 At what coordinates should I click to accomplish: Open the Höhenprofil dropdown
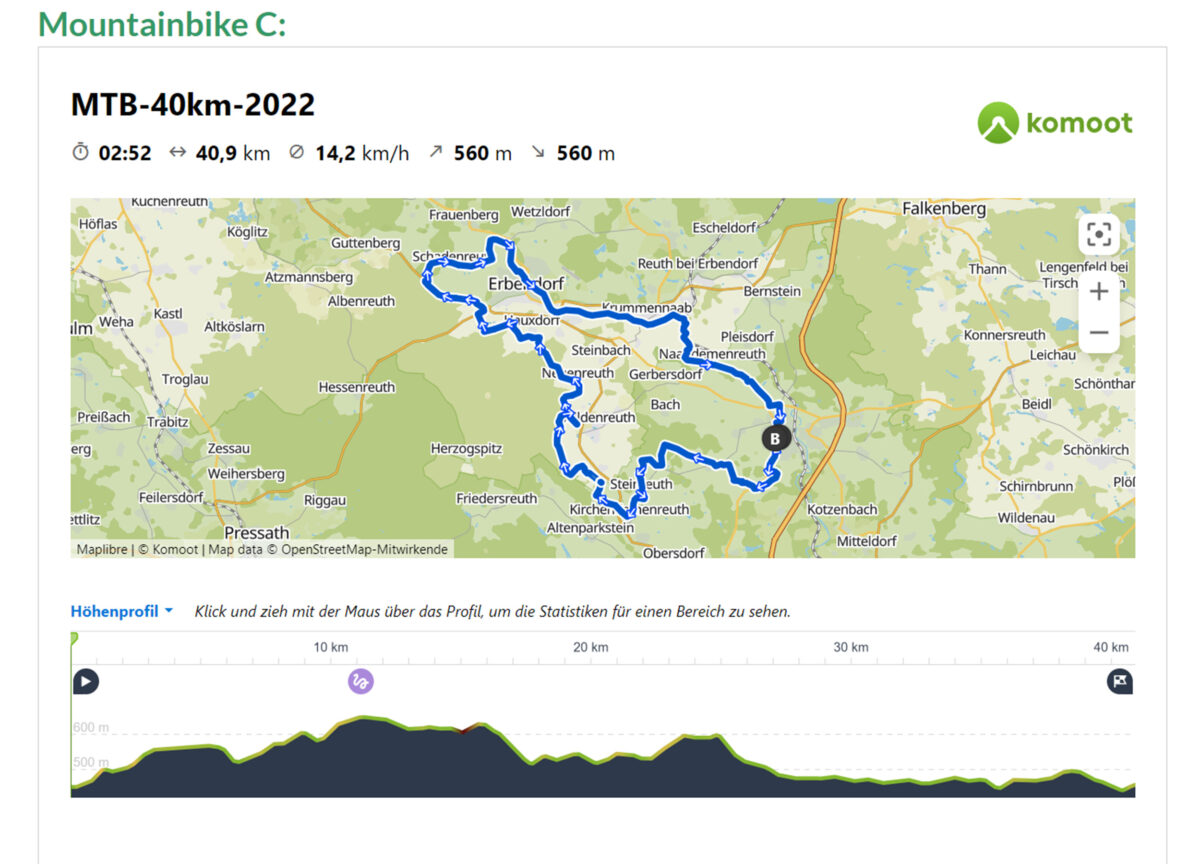[x=121, y=611]
